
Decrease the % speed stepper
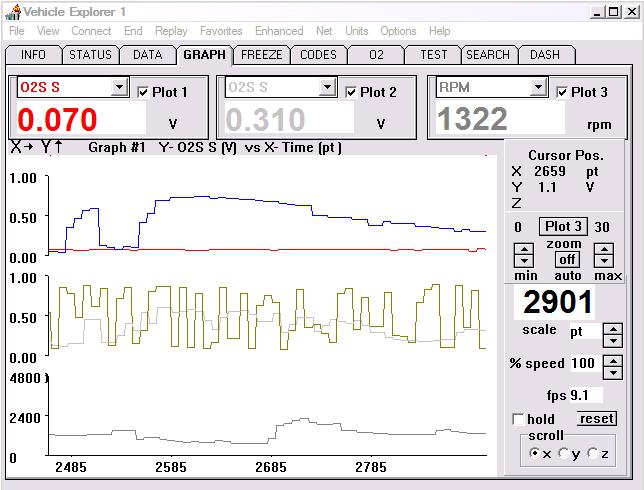(x=613, y=369)
